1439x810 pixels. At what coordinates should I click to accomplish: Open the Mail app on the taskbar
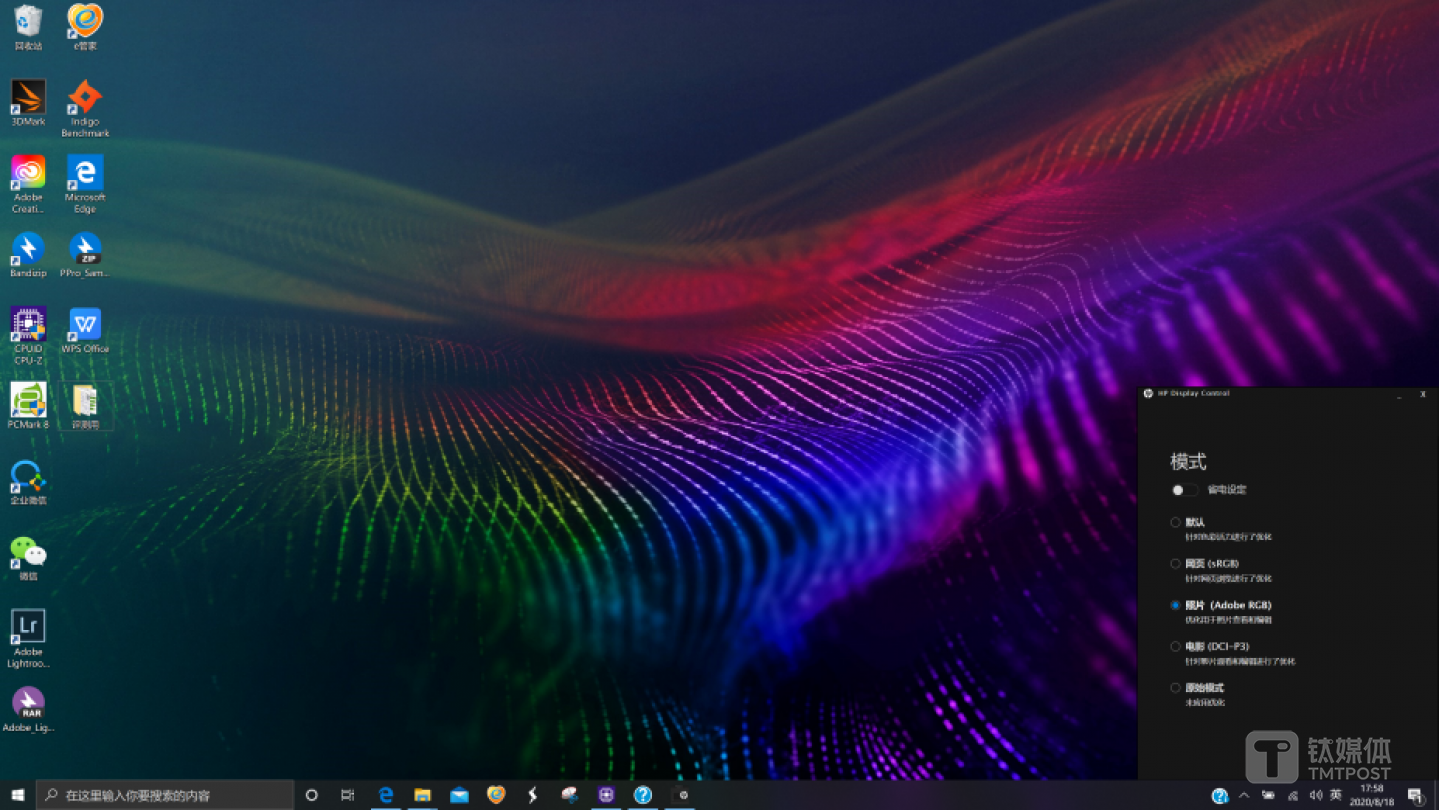[x=459, y=795]
